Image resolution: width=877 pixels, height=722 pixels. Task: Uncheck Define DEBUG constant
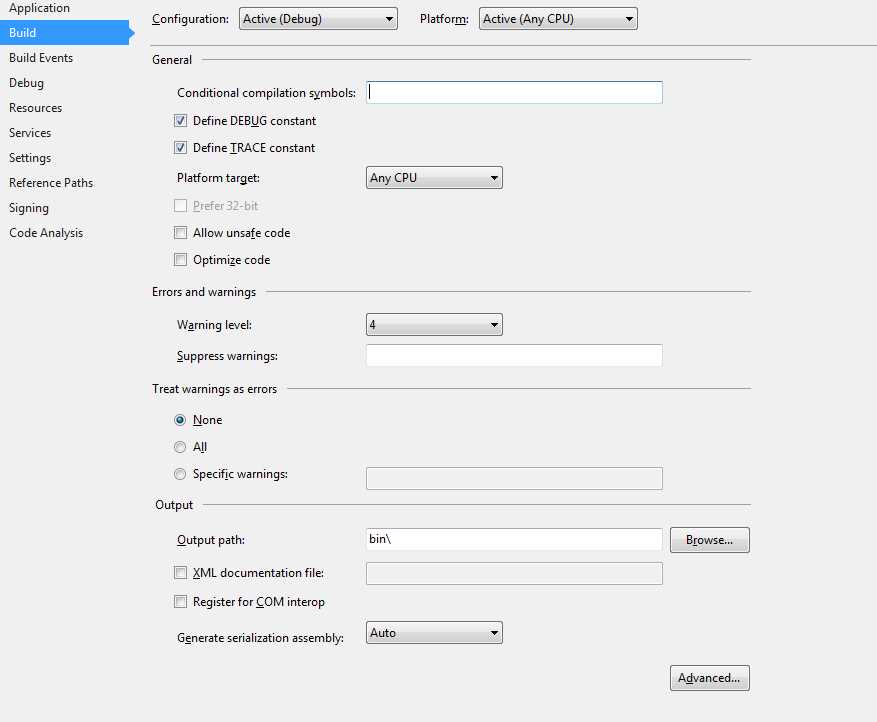pos(180,121)
